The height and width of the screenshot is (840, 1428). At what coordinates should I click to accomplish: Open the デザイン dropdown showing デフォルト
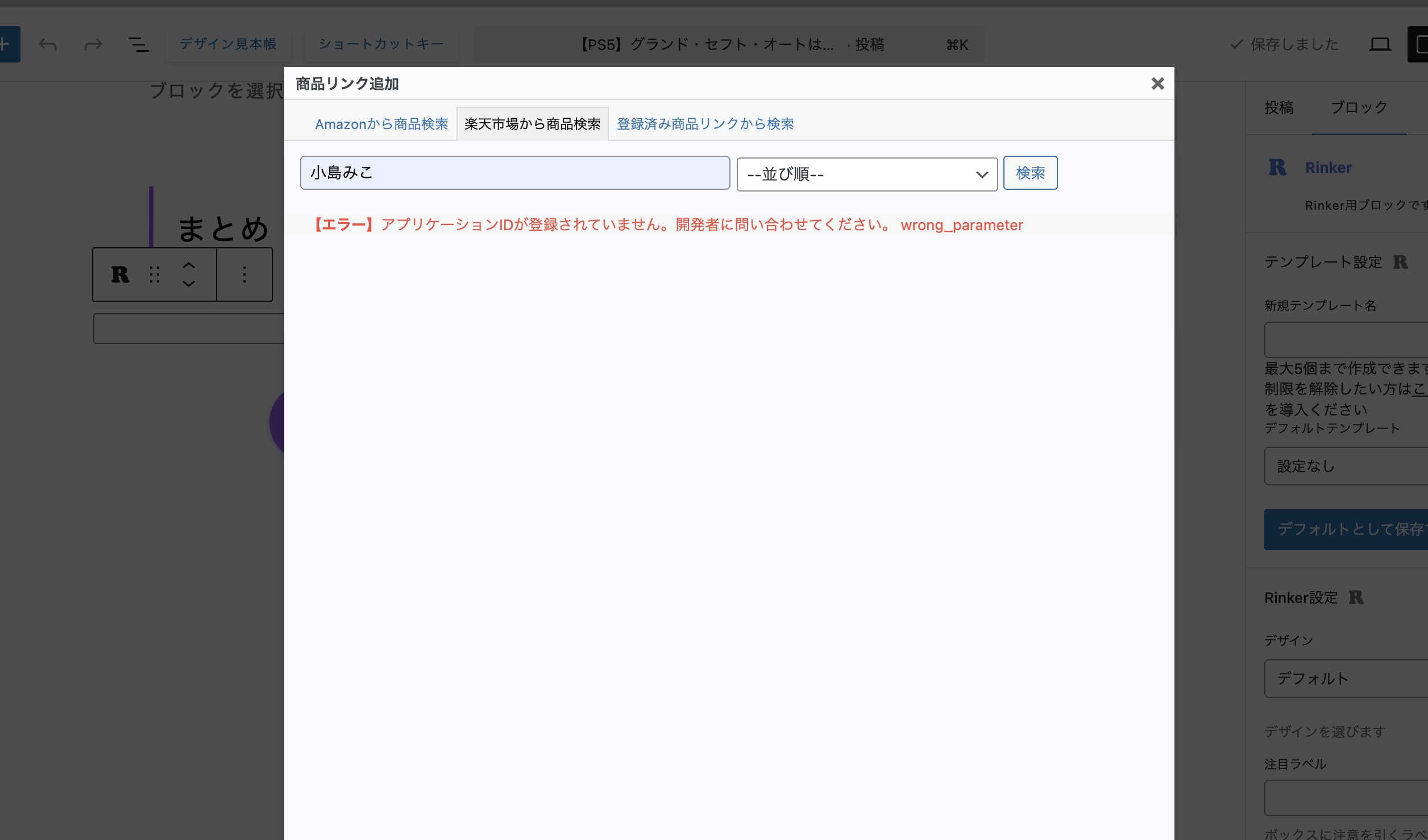click(x=1346, y=678)
